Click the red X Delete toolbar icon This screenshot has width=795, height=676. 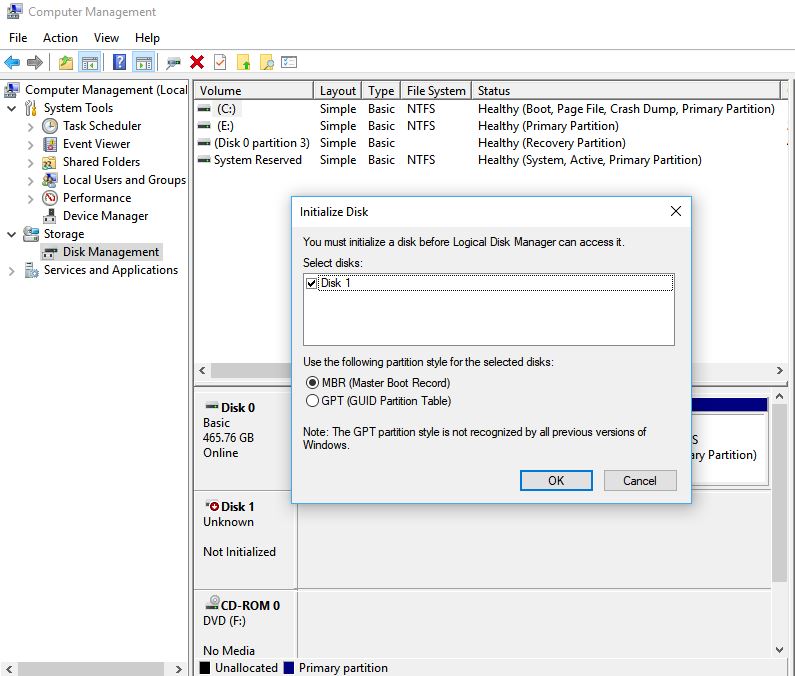point(197,62)
